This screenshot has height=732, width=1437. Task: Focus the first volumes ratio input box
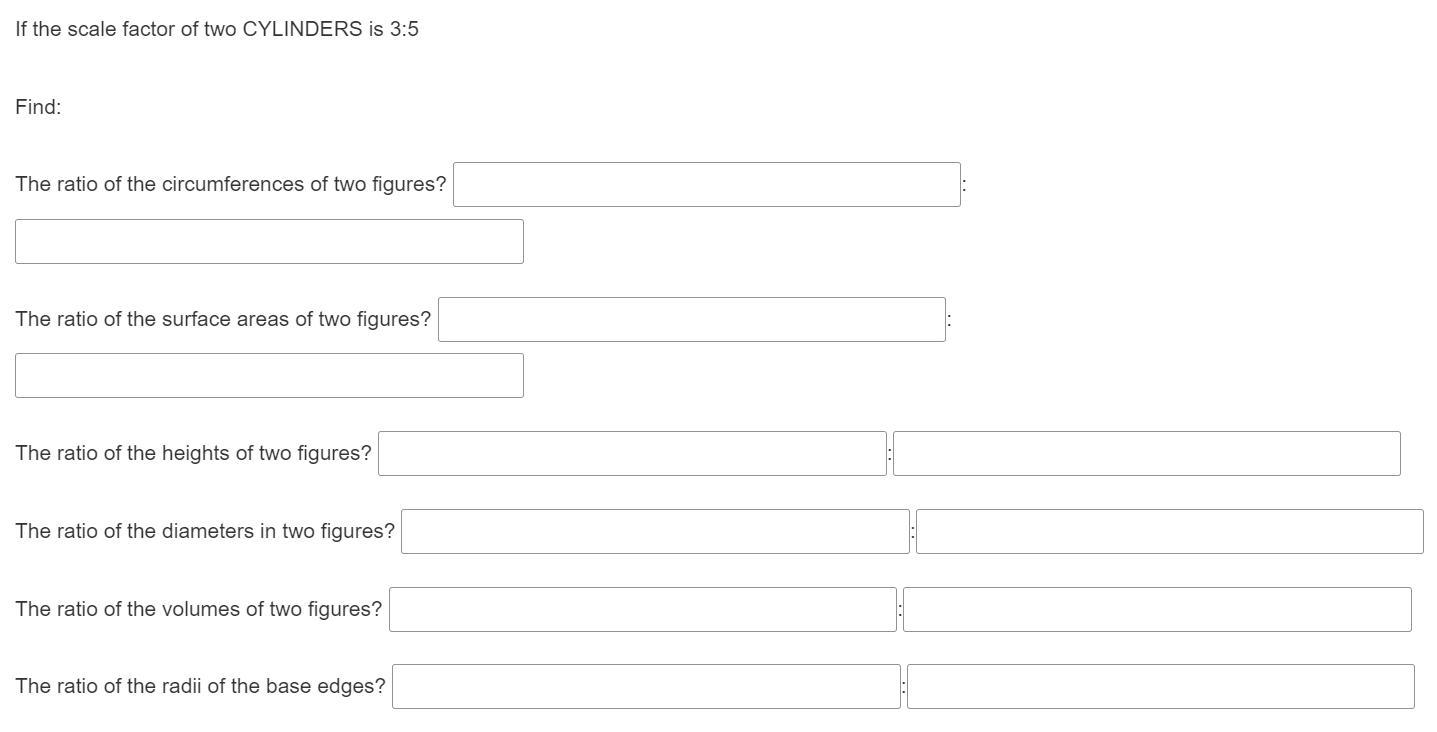(x=642, y=610)
